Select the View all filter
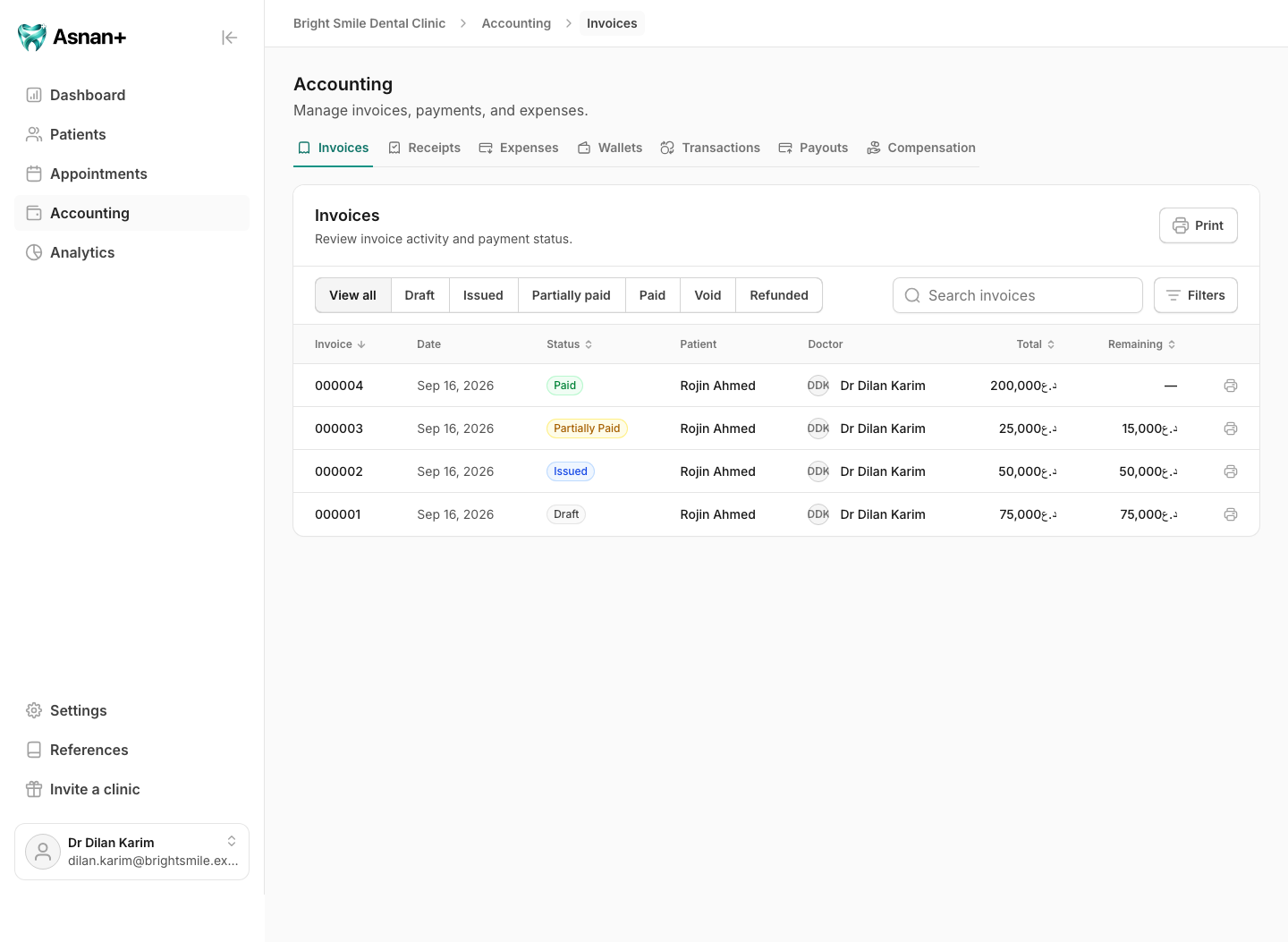 pos(352,295)
